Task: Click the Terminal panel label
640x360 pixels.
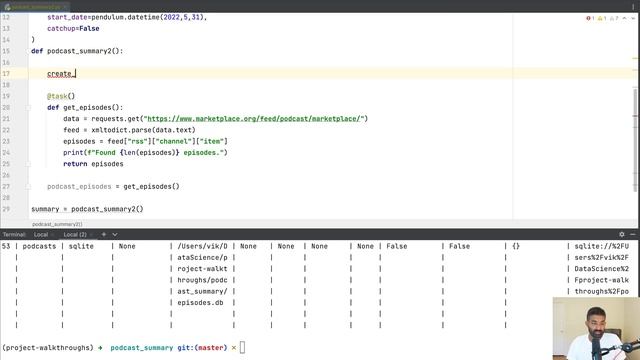Action: pyautogui.click(x=14, y=234)
